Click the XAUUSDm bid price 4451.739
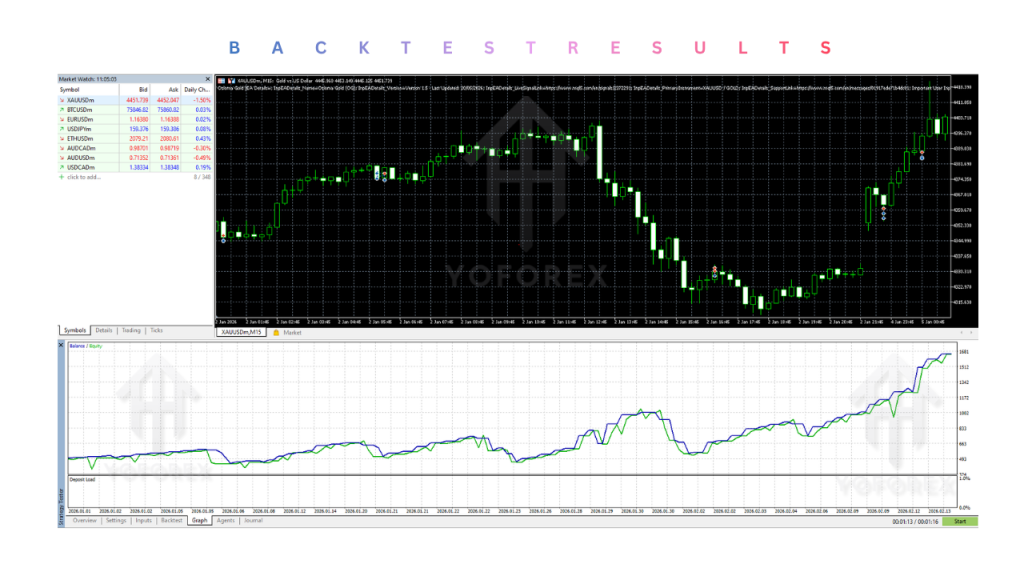Viewport: 1024px width, 576px height. click(137, 101)
